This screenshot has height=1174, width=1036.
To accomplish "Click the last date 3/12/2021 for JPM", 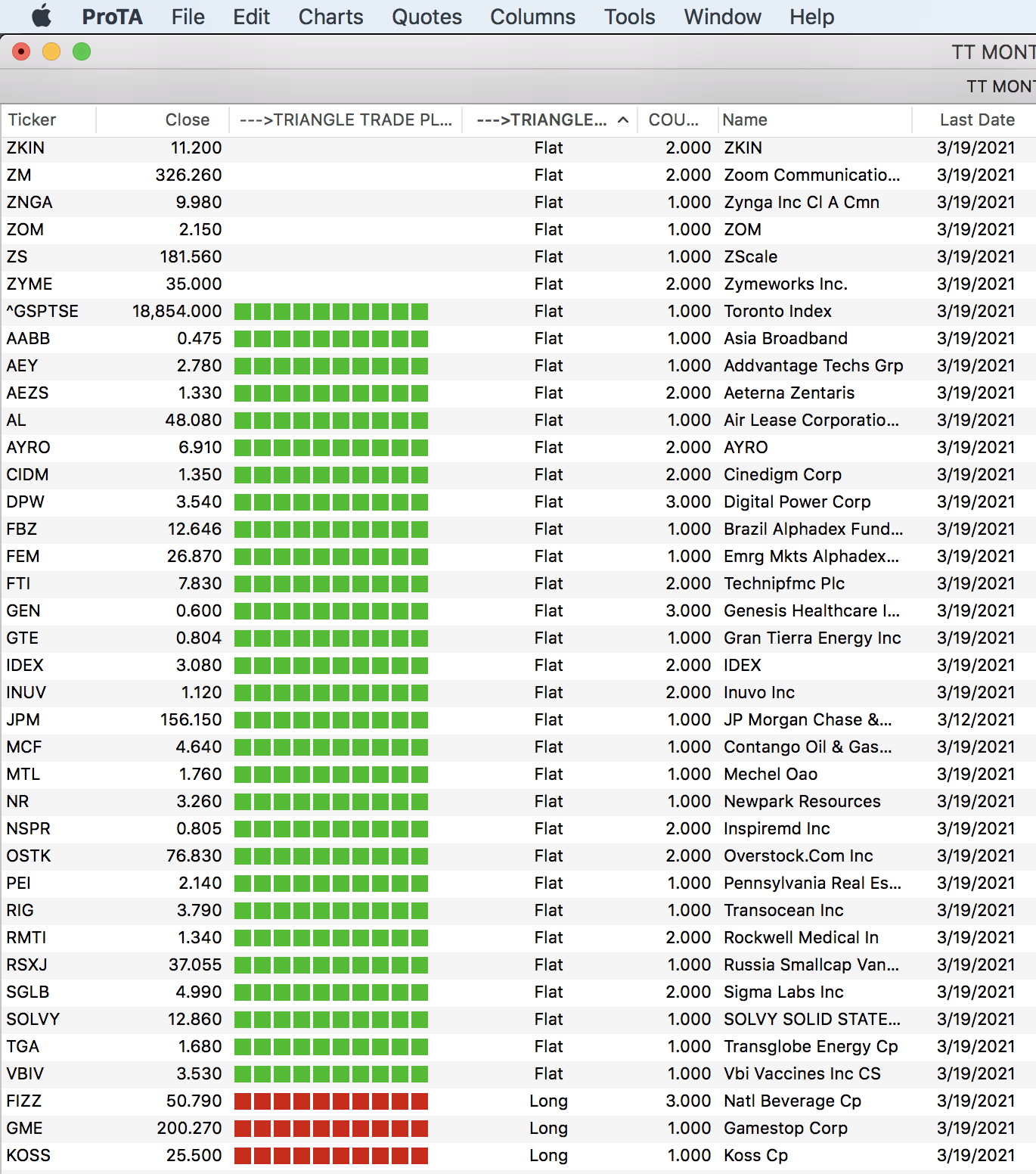I will click(x=976, y=720).
